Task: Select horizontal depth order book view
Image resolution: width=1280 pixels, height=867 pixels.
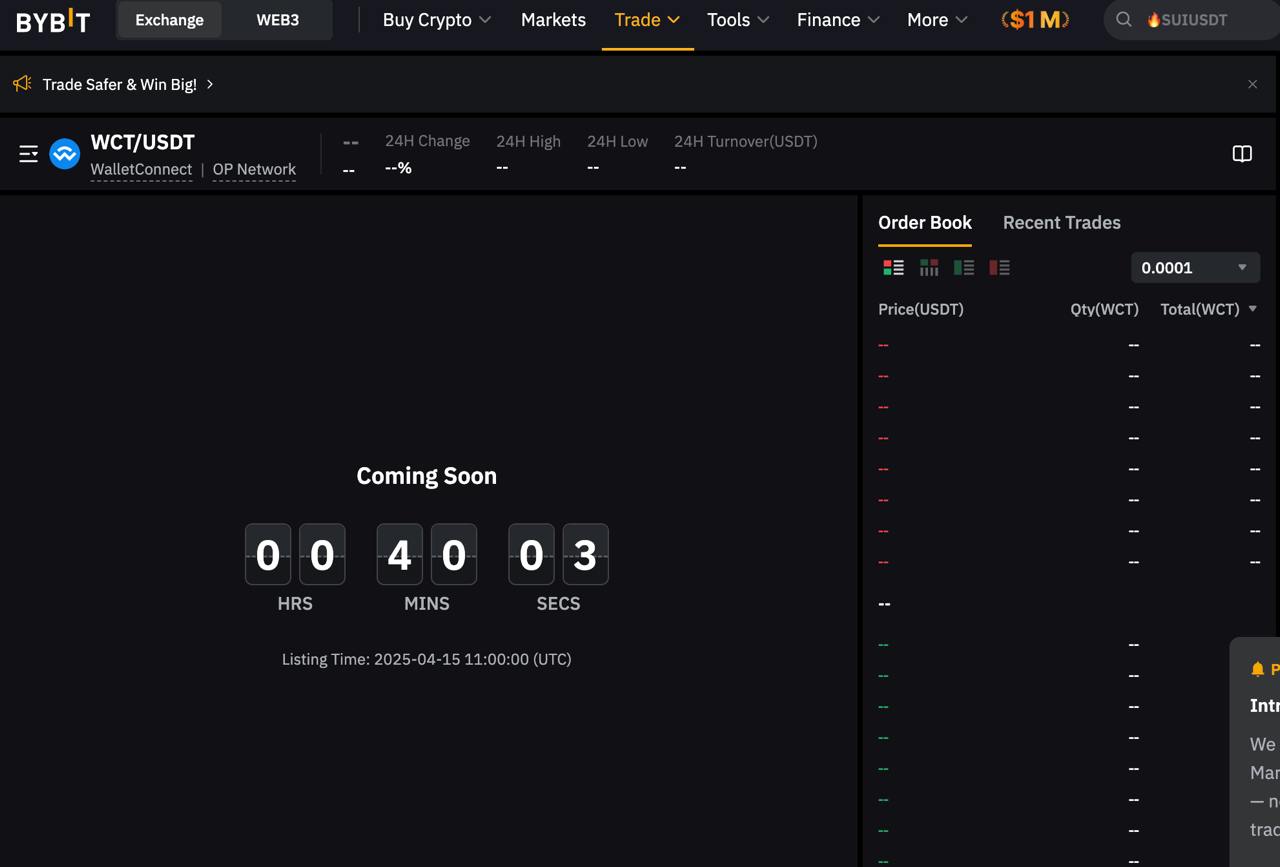Action: click(x=929, y=267)
